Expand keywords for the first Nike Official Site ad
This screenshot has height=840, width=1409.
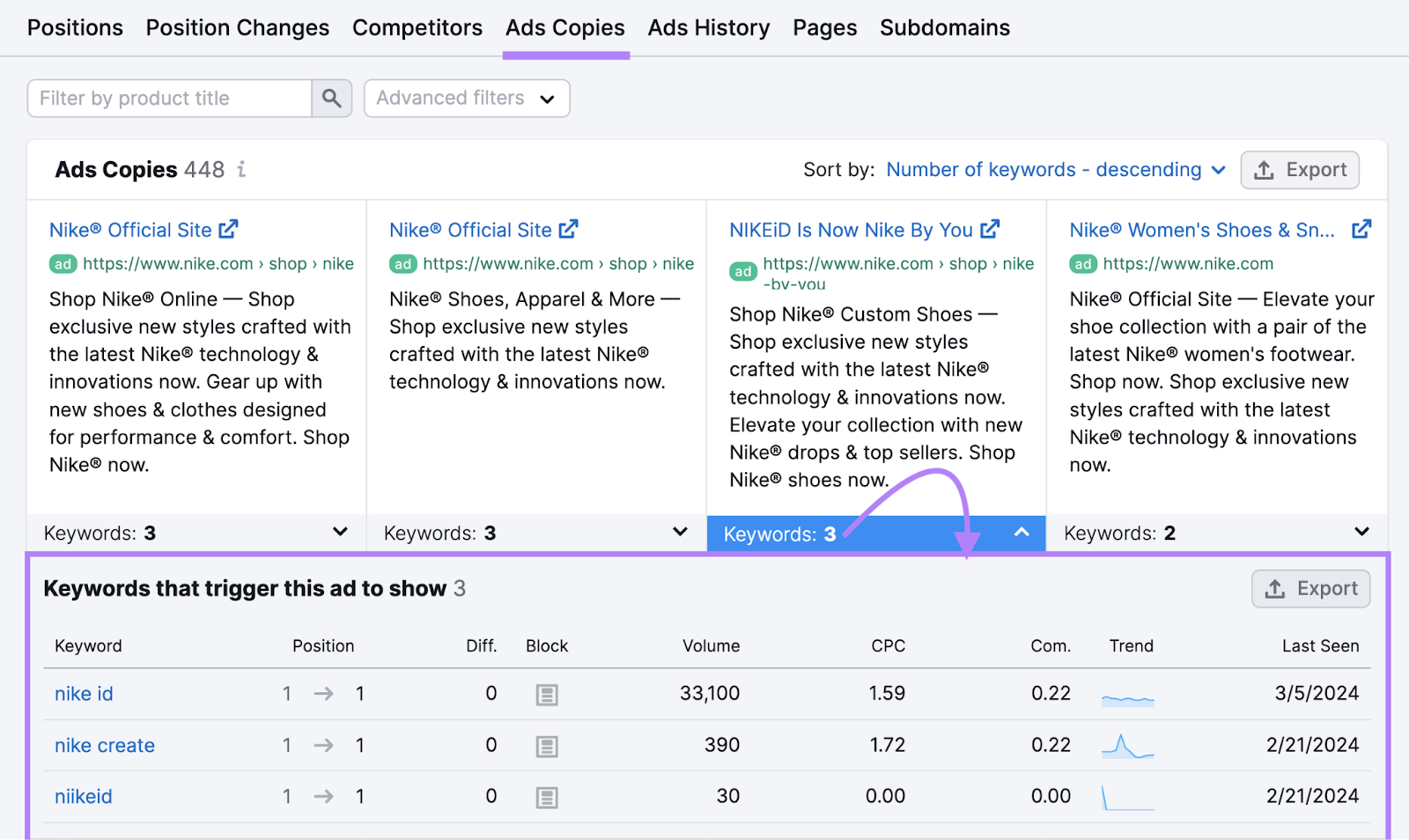pyautogui.click(x=341, y=532)
